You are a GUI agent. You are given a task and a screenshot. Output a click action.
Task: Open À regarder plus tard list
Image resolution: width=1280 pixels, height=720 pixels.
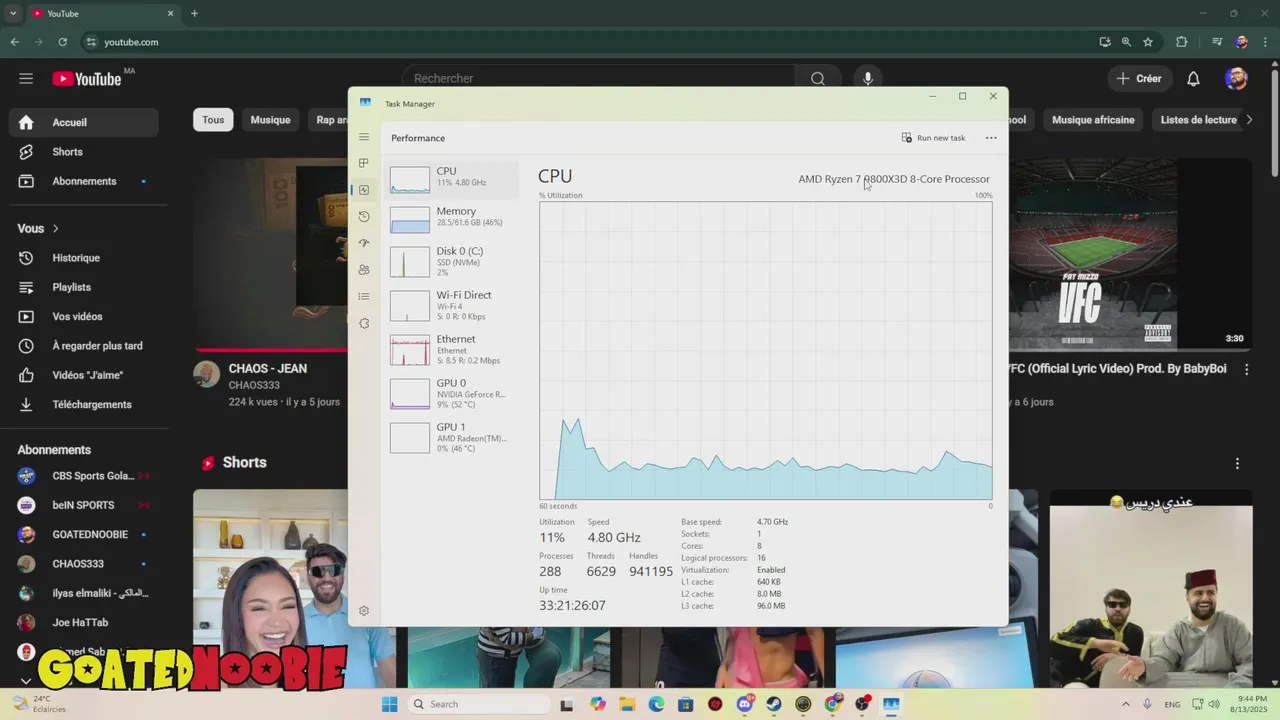click(x=84, y=346)
